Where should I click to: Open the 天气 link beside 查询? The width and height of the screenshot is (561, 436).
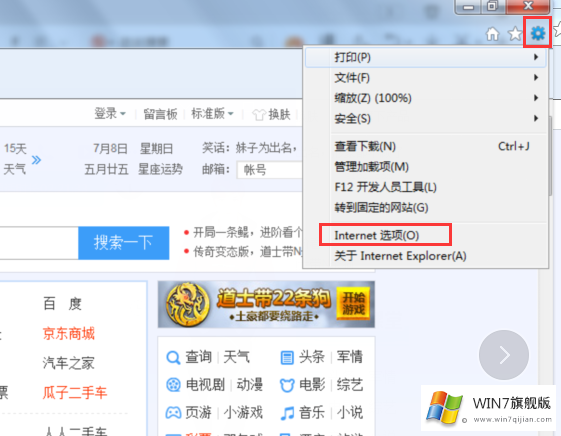[236, 357]
